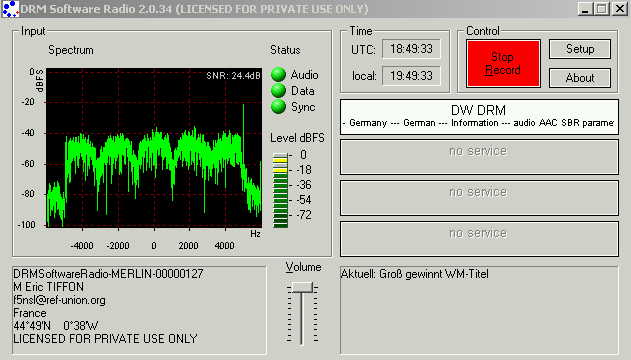Click the DRM Software Radio title bar icon
631x360 pixels.
(10, 8)
